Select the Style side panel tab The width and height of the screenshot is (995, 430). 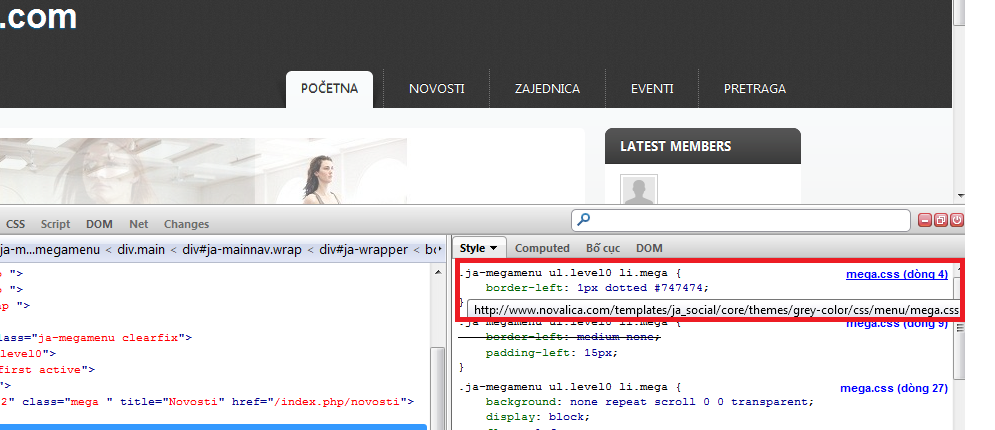click(x=478, y=248)
